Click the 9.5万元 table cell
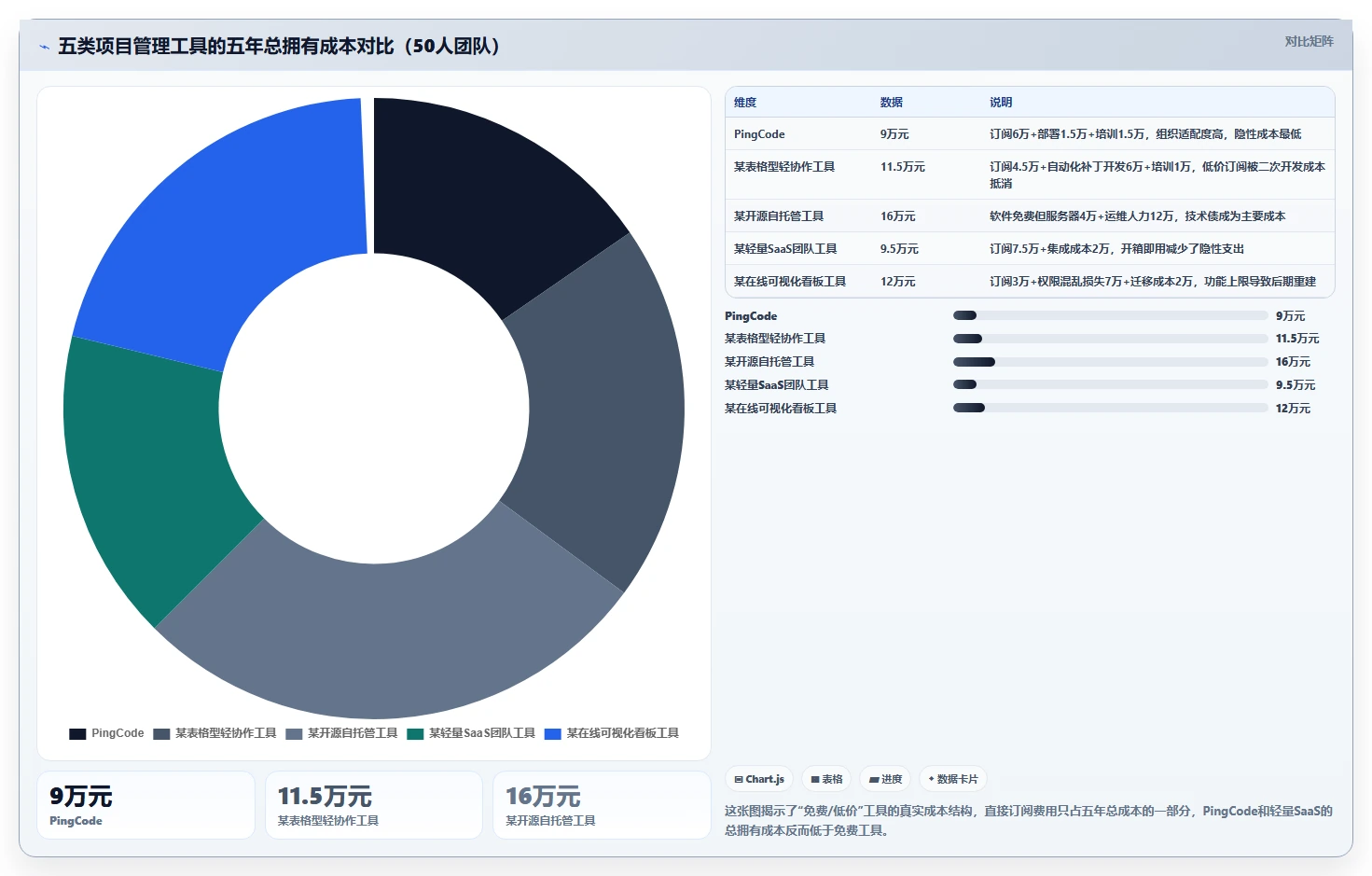This screenshot has height=876, width=1372. 899,249
